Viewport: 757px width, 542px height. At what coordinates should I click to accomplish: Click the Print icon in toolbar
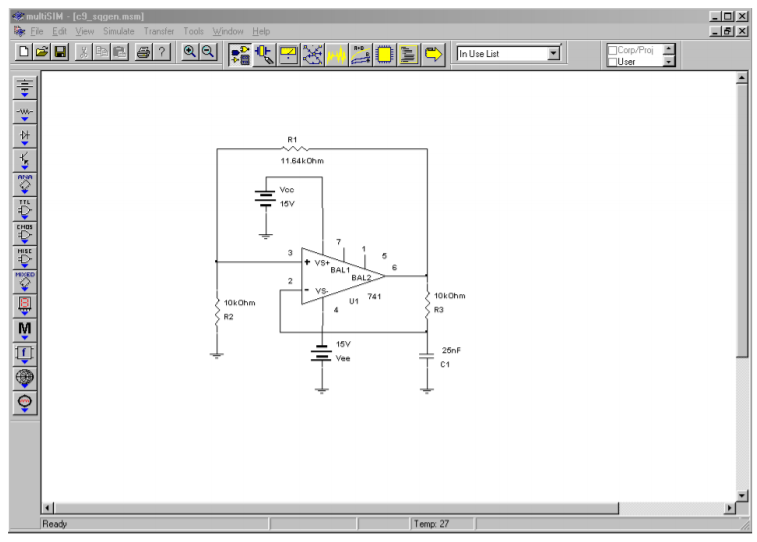(143, 53)
